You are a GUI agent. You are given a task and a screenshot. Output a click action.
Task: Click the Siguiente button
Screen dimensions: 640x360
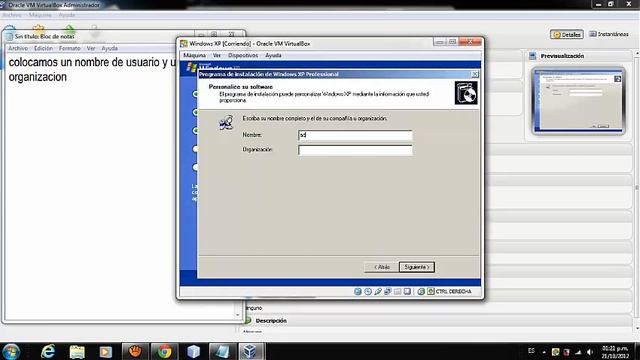[417, 267]
